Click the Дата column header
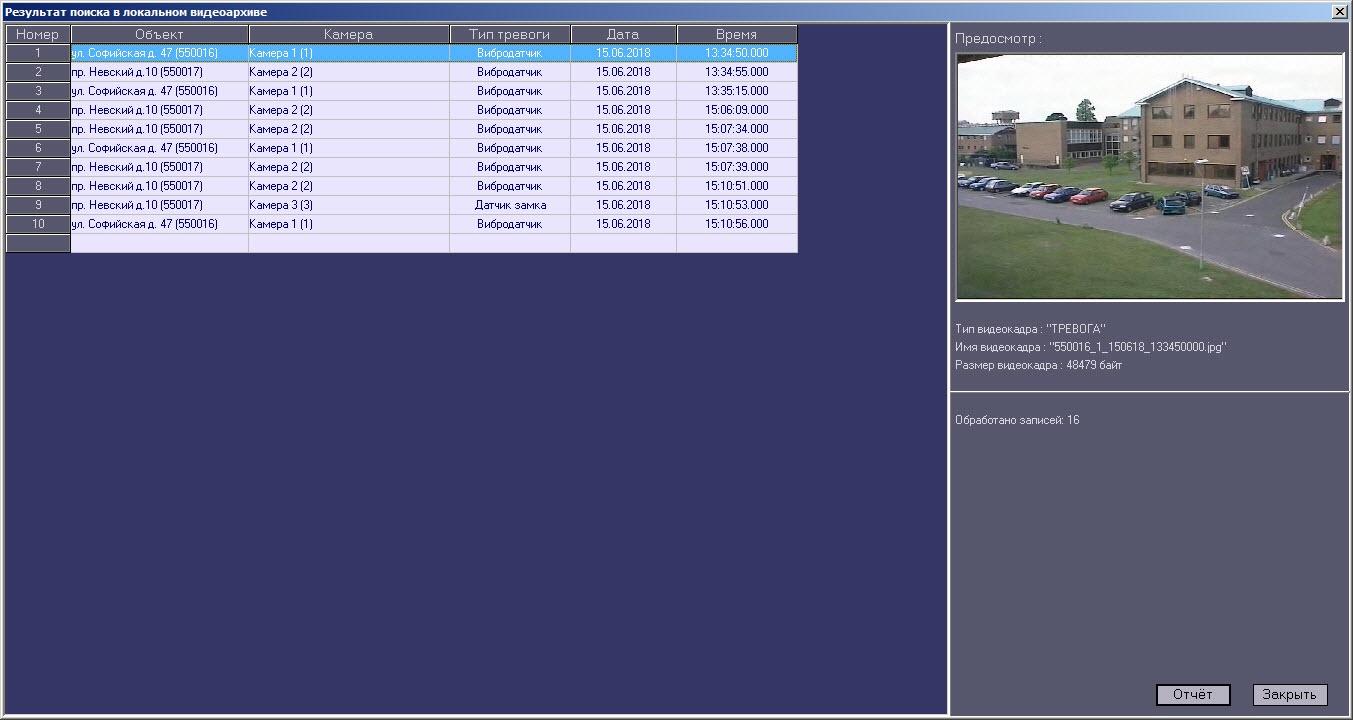This screenshot has height=720, width=1353. tap(622, 34)
